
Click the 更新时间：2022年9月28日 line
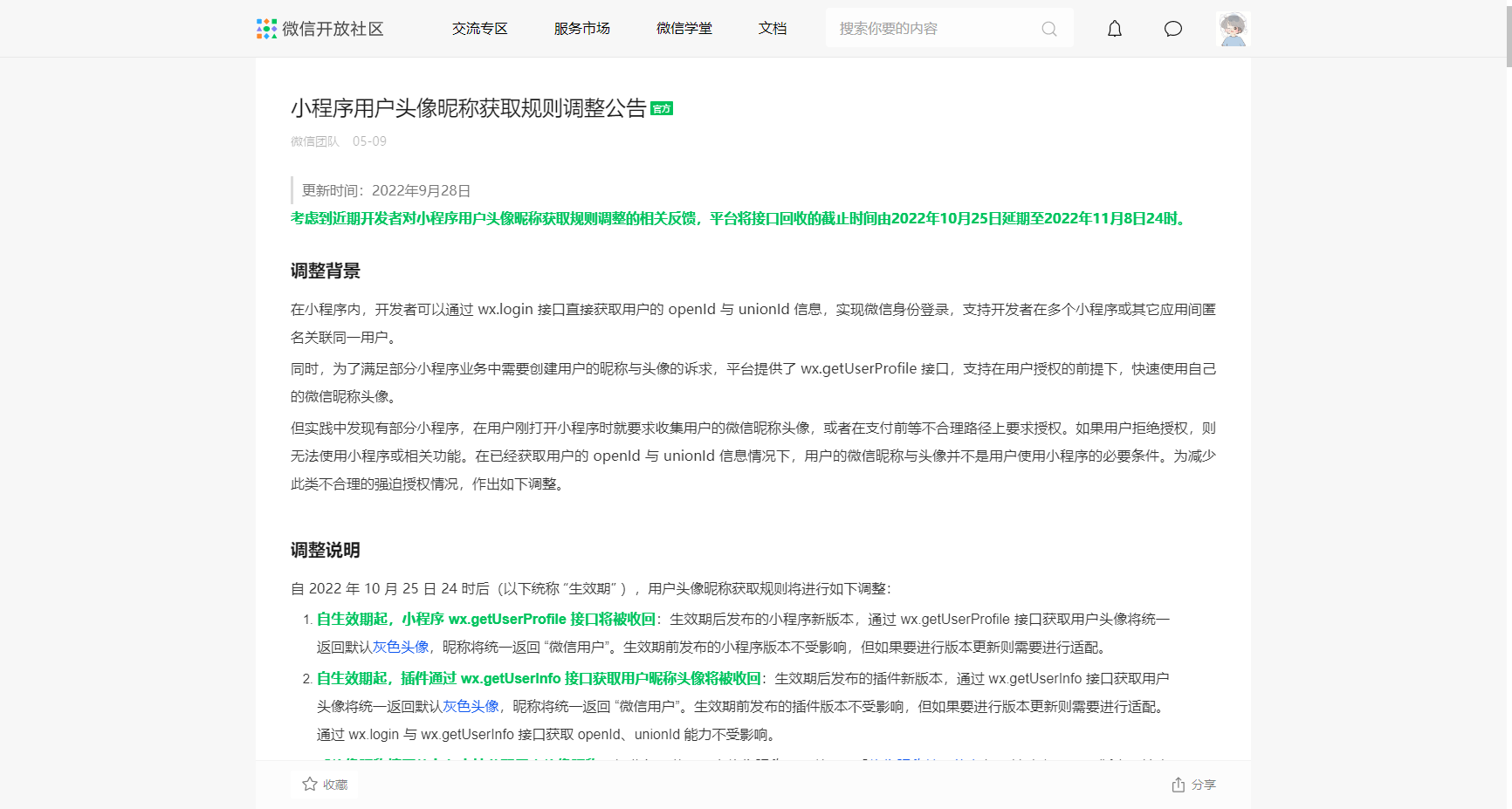pos(387,190)
